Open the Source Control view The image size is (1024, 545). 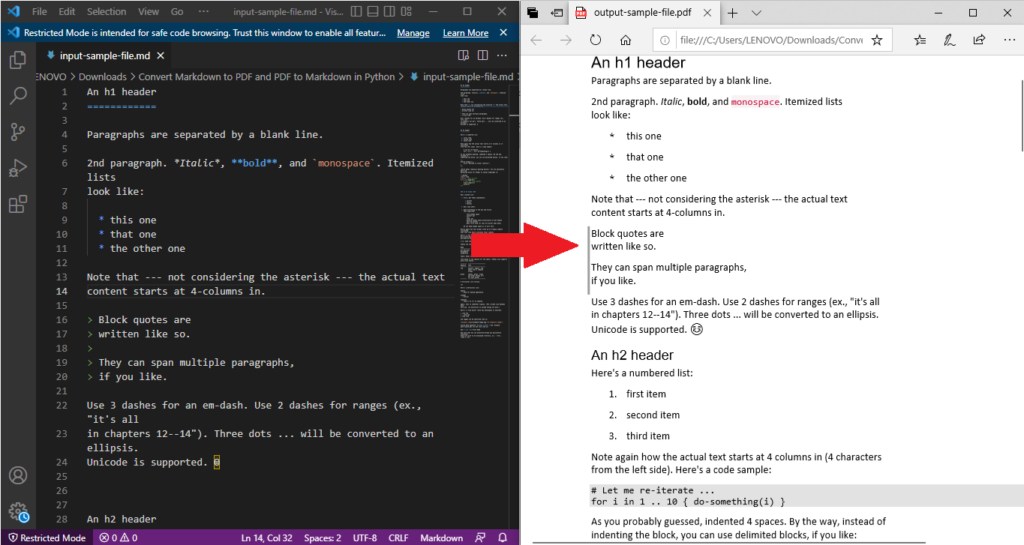[x=18, y=132]
